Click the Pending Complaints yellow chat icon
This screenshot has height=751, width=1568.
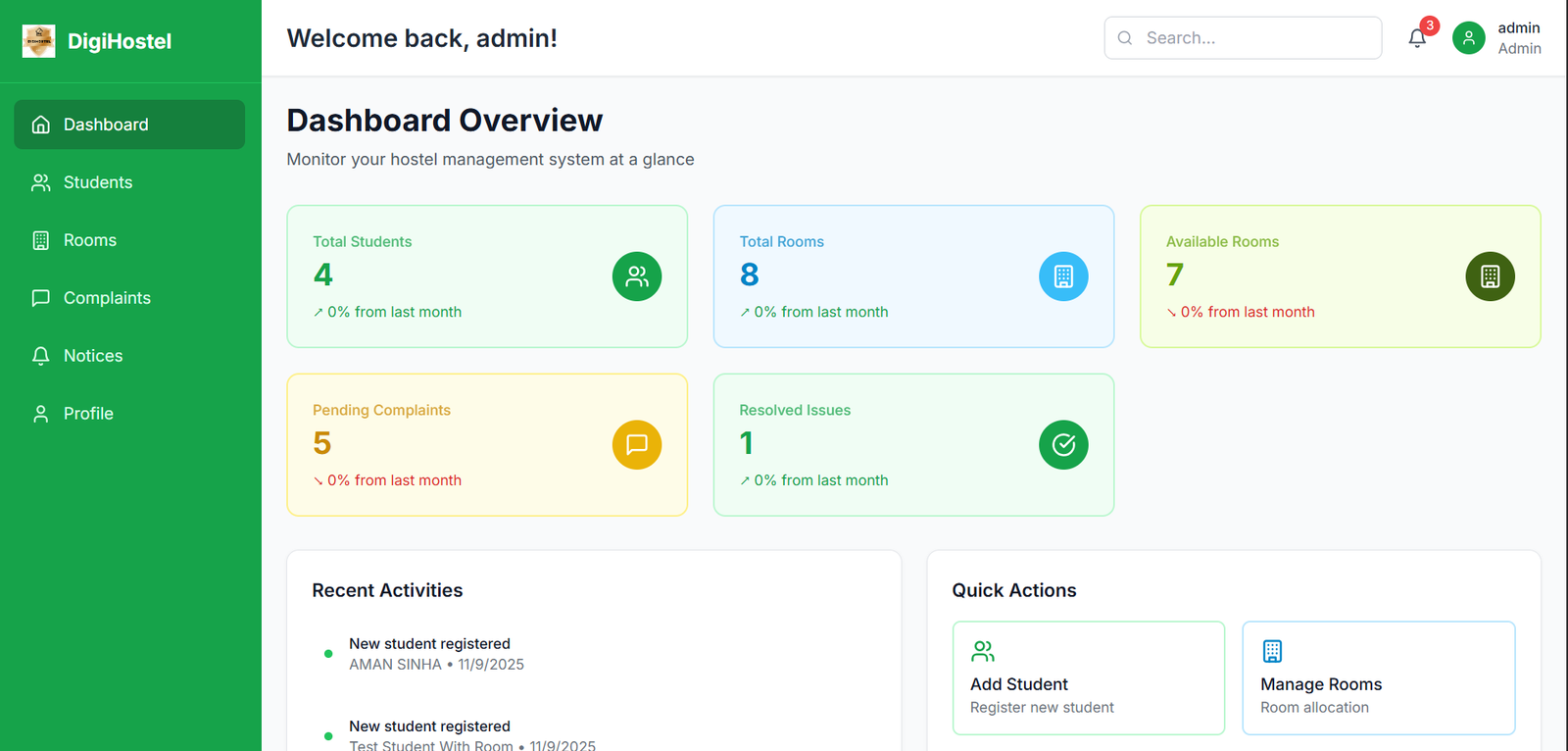[637, 445]
